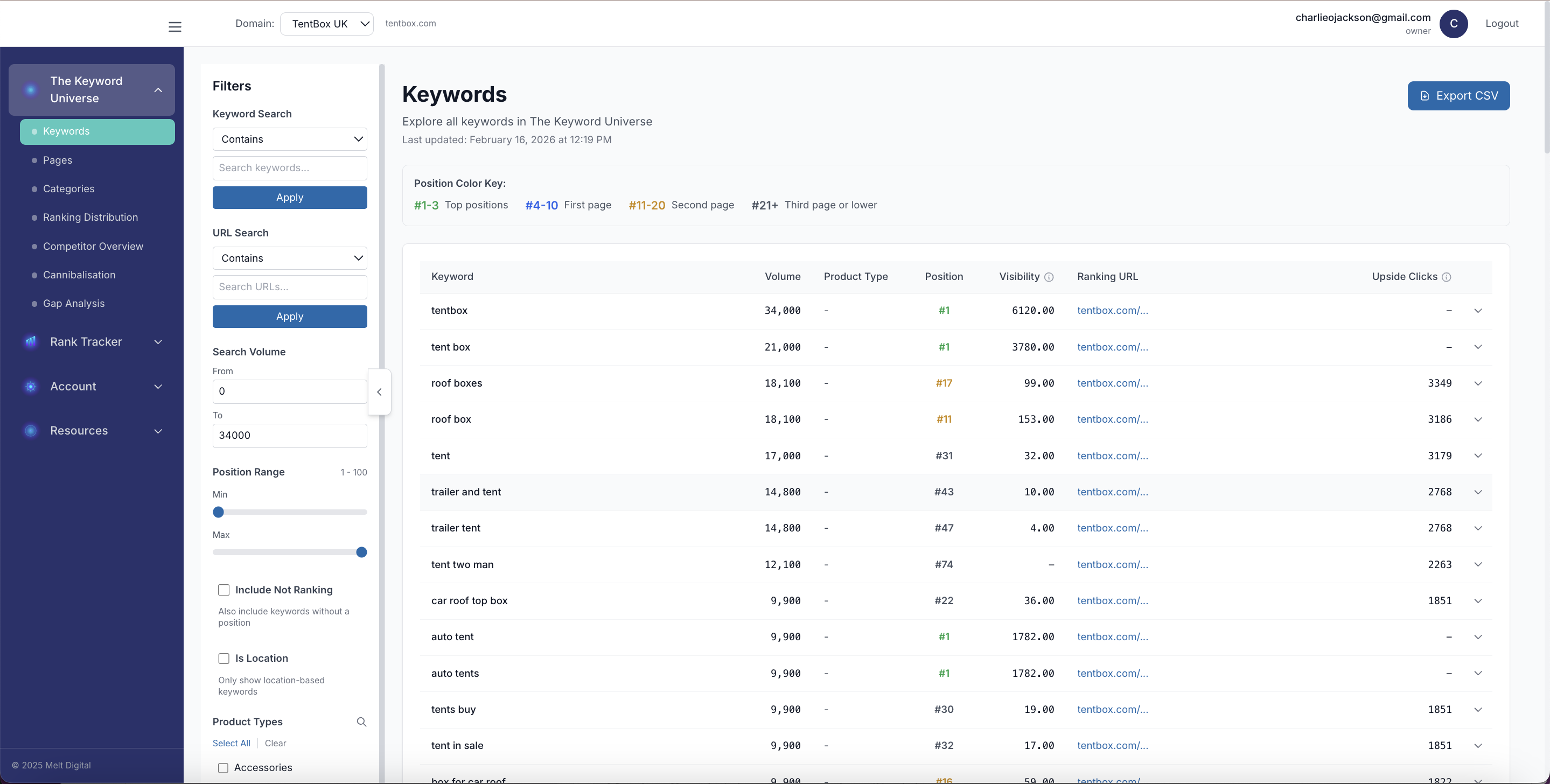Toggle Include Not Ranking checkbox
1550x784 pixels.
click(224, 590)
